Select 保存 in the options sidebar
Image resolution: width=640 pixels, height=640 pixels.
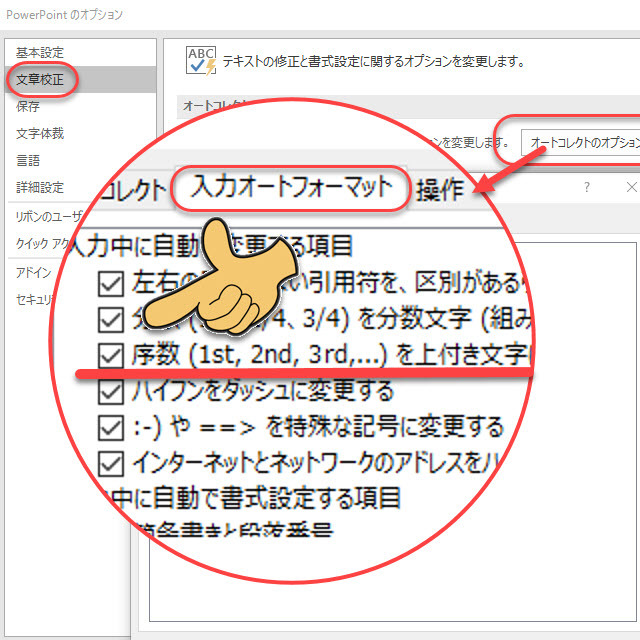pos(28,107)
